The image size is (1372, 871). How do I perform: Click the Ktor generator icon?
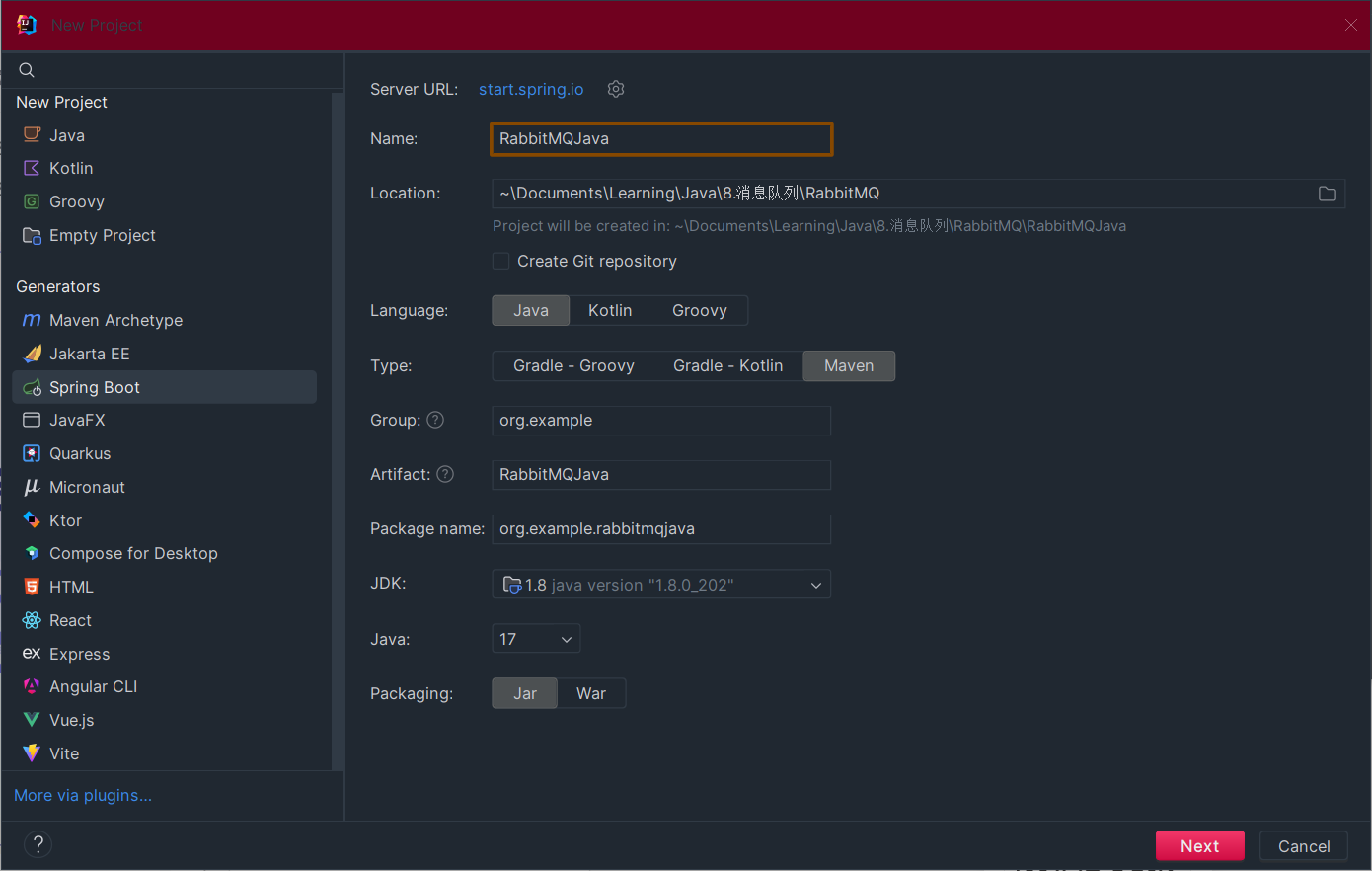pos(32,520)
